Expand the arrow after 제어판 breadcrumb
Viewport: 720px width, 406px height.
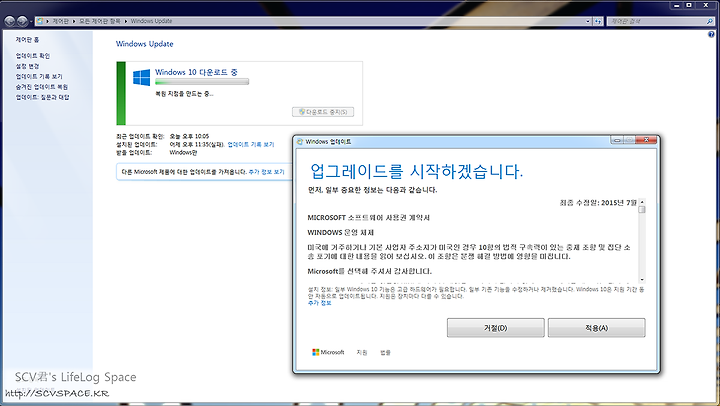point(74,21)
